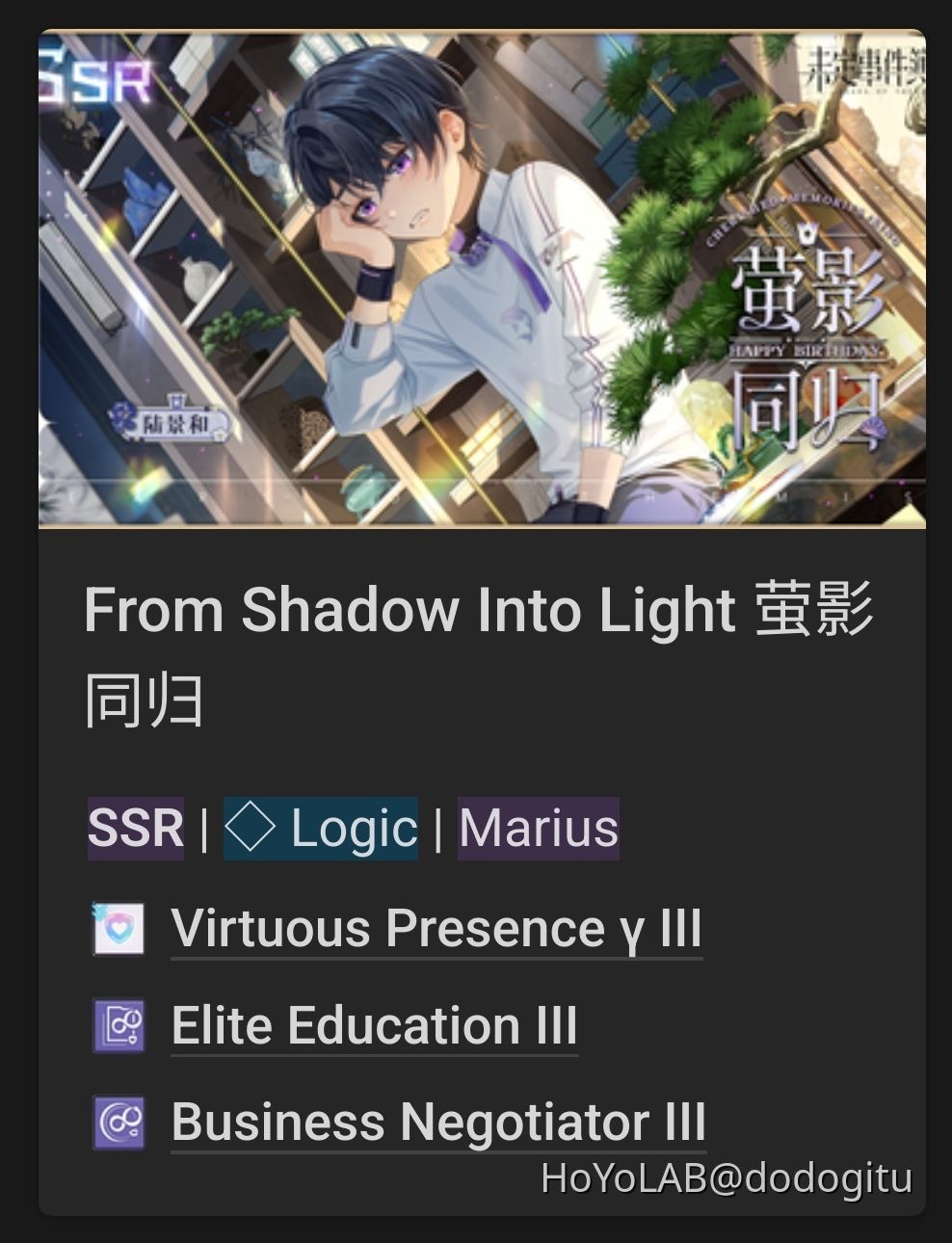The image size is (952, 1243).
Task: Click the Business Negotiator skill icon
Action: 119,1123
